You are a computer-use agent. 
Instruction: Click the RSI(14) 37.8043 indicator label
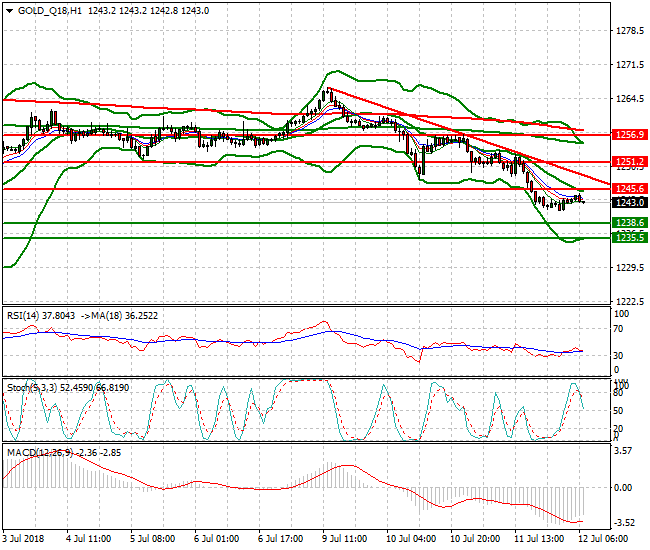coord(41,316)
